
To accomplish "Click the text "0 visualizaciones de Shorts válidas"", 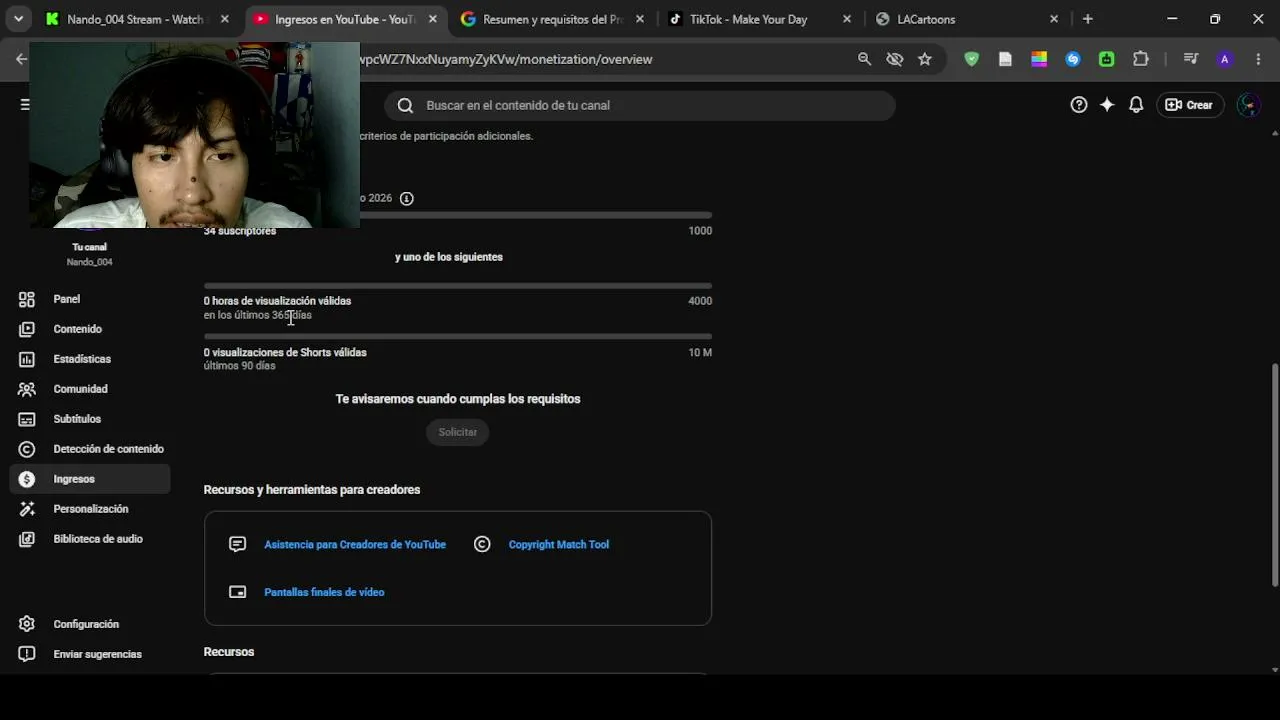I will [285, 352].
